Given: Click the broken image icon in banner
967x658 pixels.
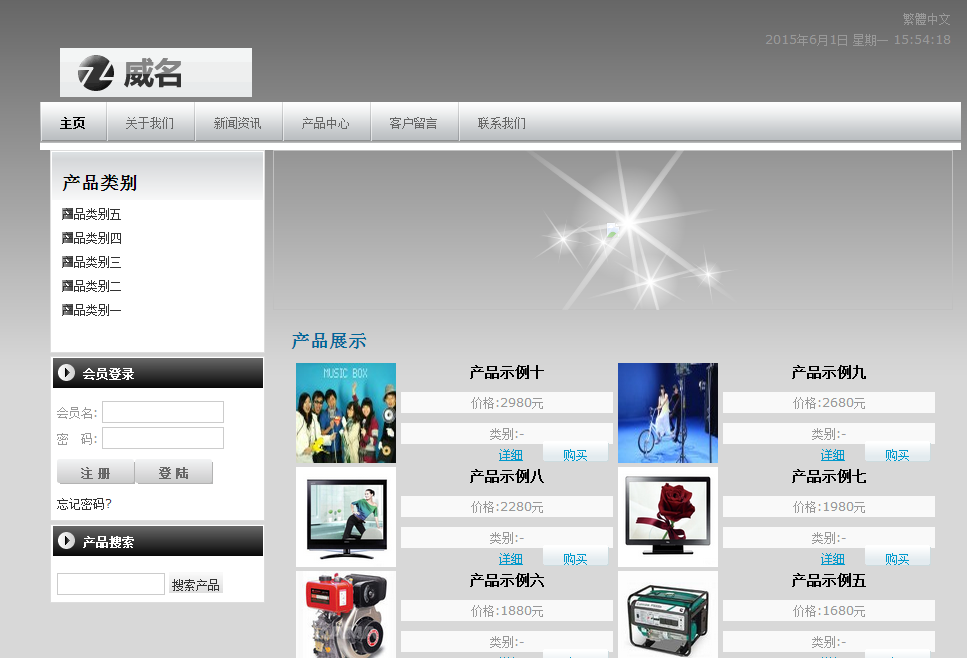Looking at the screenshot, I should (x=613, y=230).
